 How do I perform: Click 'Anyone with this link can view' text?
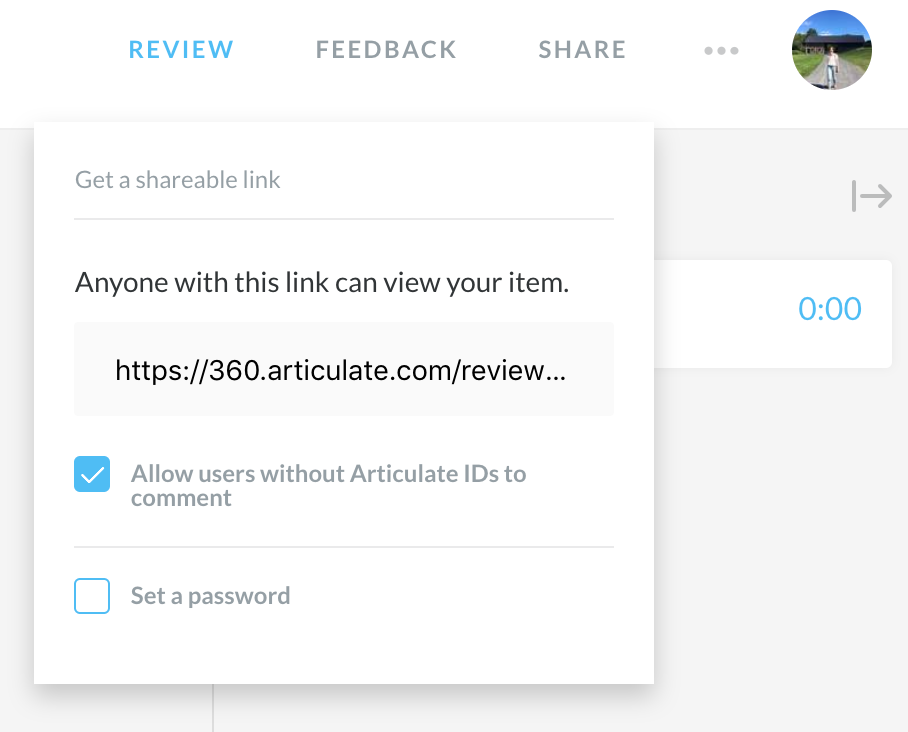[x=322, y=283]
